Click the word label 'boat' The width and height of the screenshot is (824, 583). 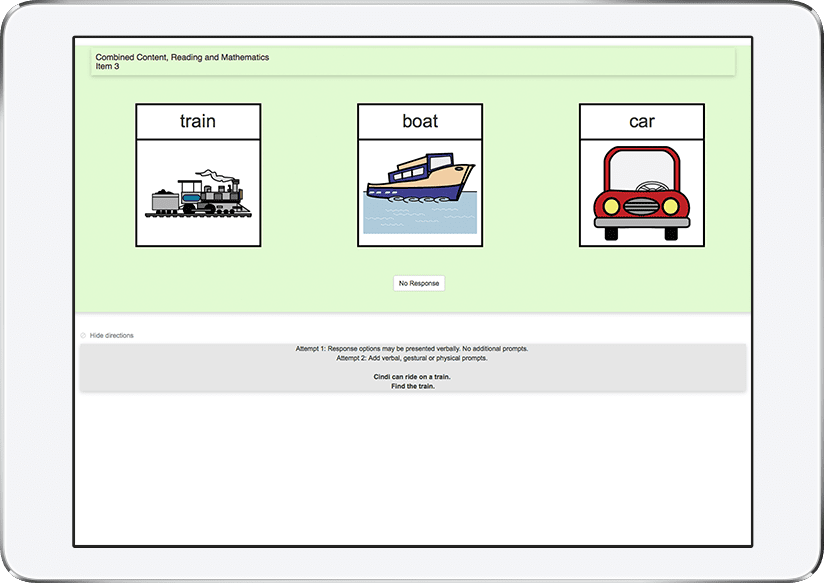point(420,121)
